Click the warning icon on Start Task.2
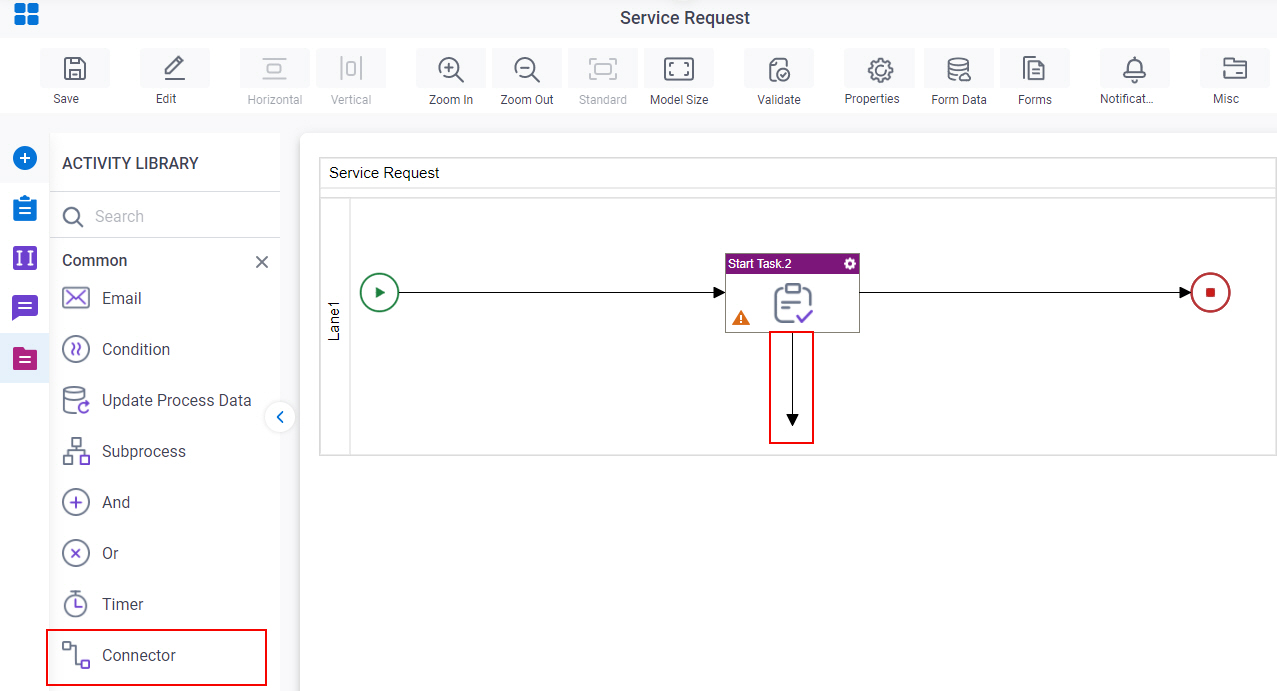The width and height of the screenshot is (1277, 691). [x=741, y=318]
